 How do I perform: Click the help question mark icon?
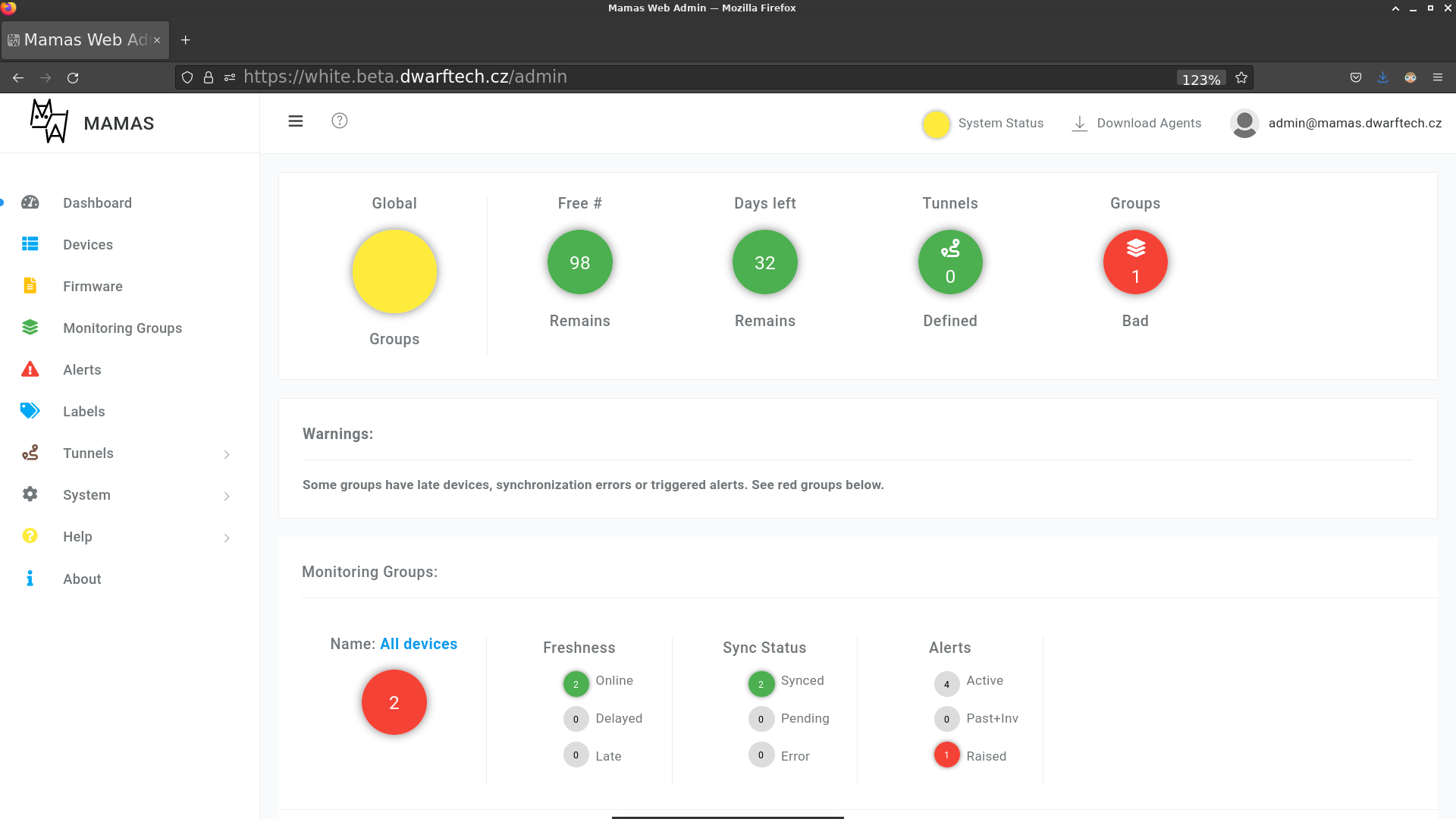click(x=340, y=121)
